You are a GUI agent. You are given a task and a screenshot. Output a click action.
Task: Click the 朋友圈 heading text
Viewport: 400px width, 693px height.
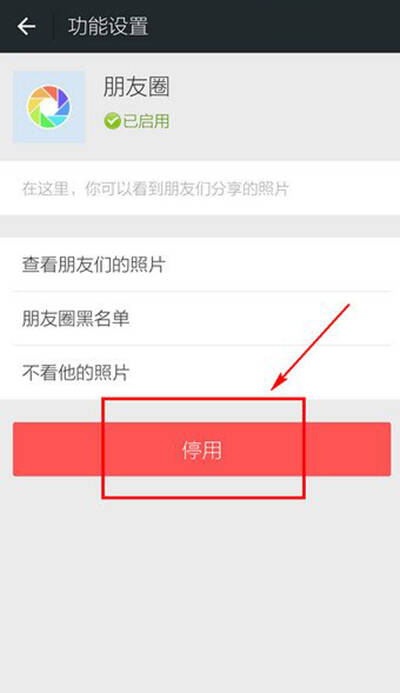tap(136, 87)
